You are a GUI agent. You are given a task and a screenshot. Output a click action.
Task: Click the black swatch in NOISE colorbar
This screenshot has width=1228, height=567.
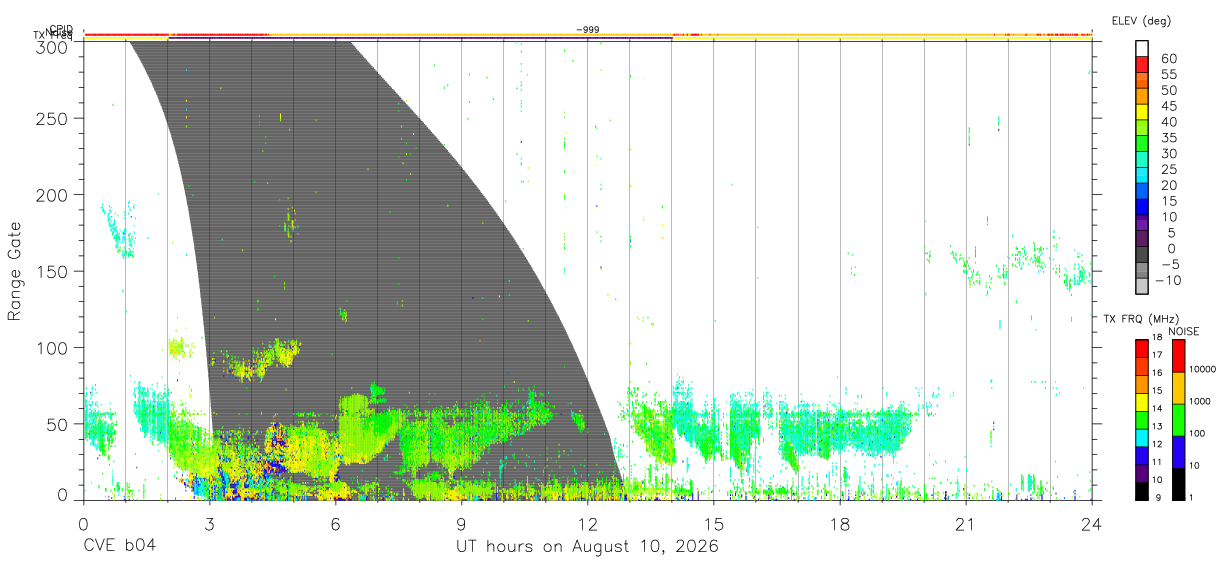[1178, 483]
